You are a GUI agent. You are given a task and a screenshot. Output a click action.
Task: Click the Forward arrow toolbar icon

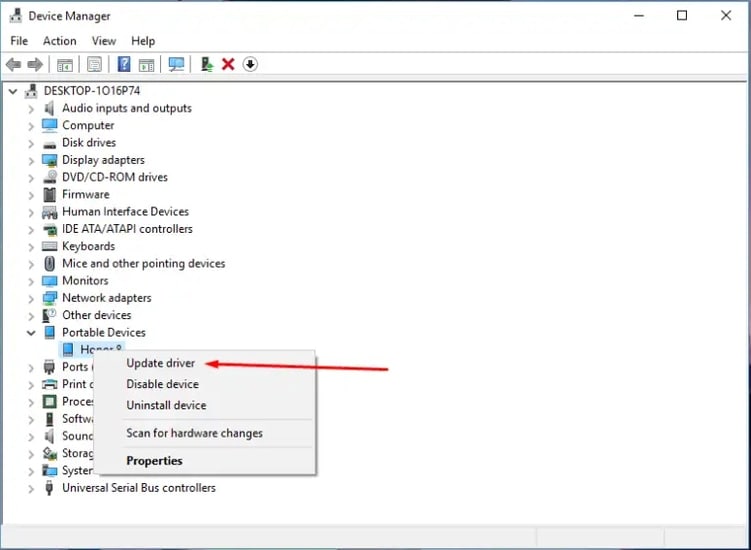35,64
